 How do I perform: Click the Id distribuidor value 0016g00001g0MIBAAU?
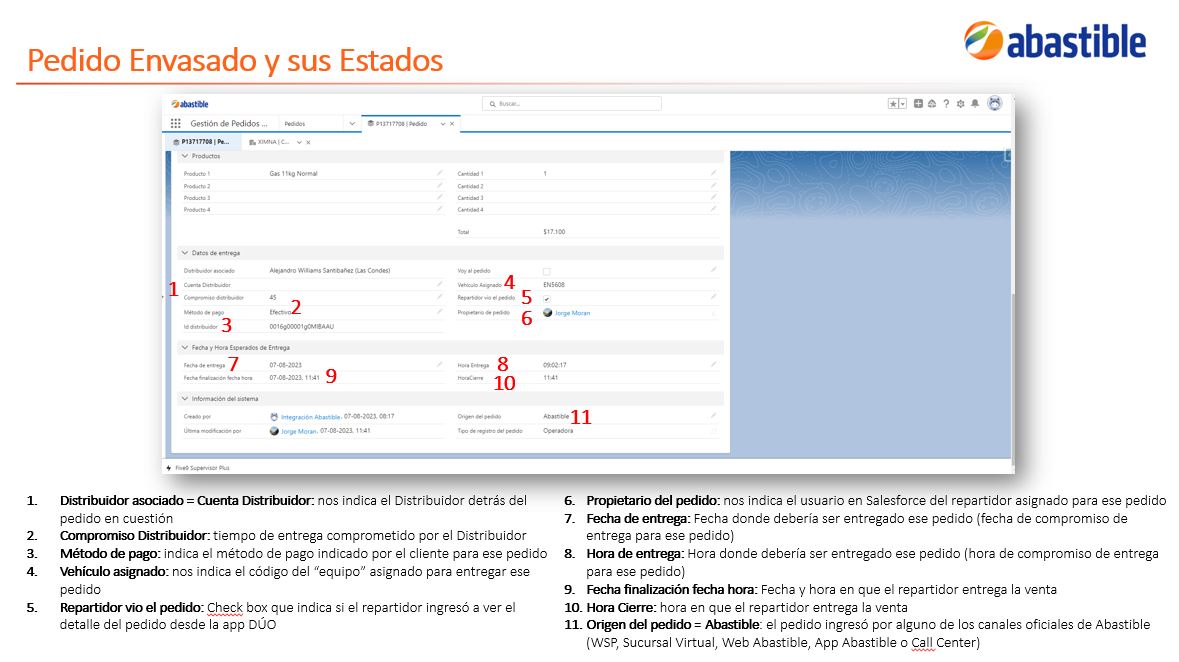tap(302, 326)
